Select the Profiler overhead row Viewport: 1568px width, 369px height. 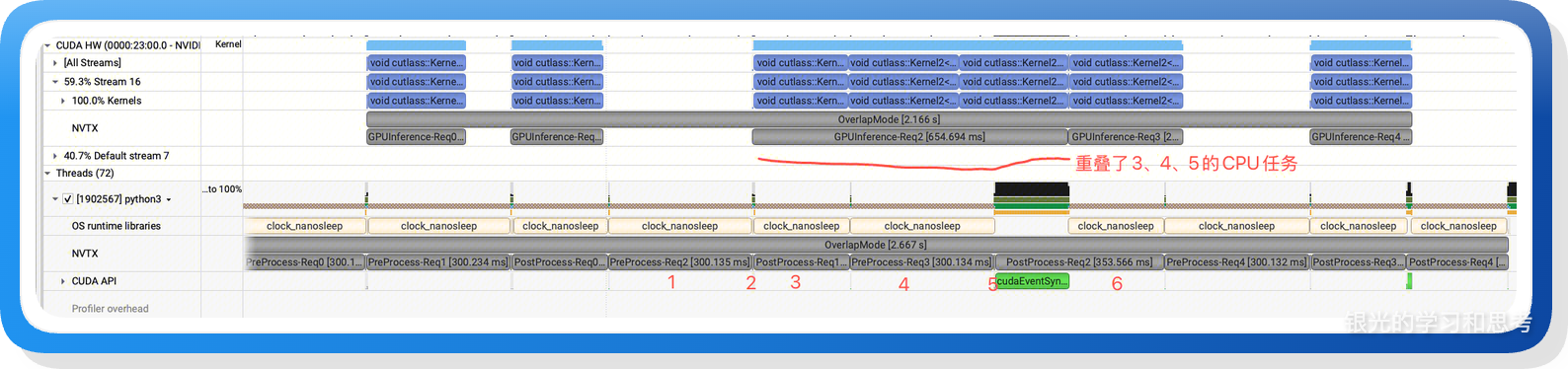pos(110,309)
